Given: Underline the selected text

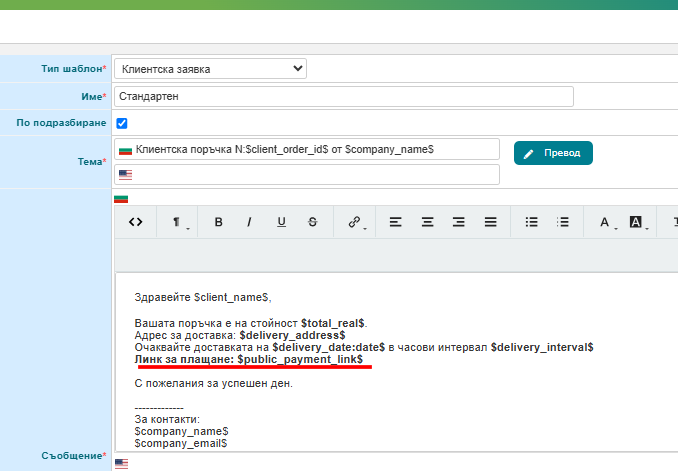Looking at the screenshot, I should point(281,222).
